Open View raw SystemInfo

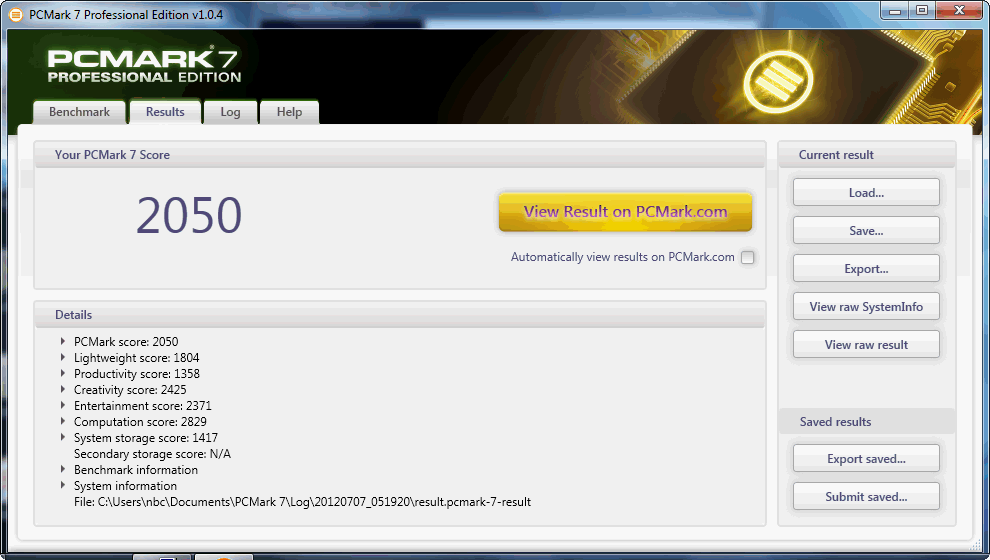866,306
